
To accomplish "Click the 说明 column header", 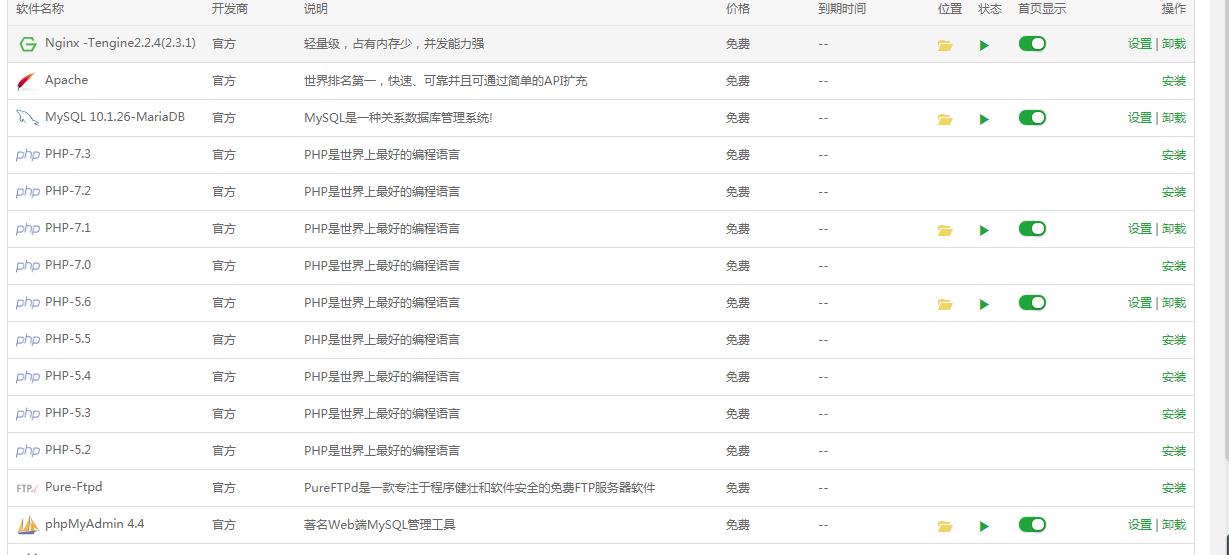I will (316, 9).
